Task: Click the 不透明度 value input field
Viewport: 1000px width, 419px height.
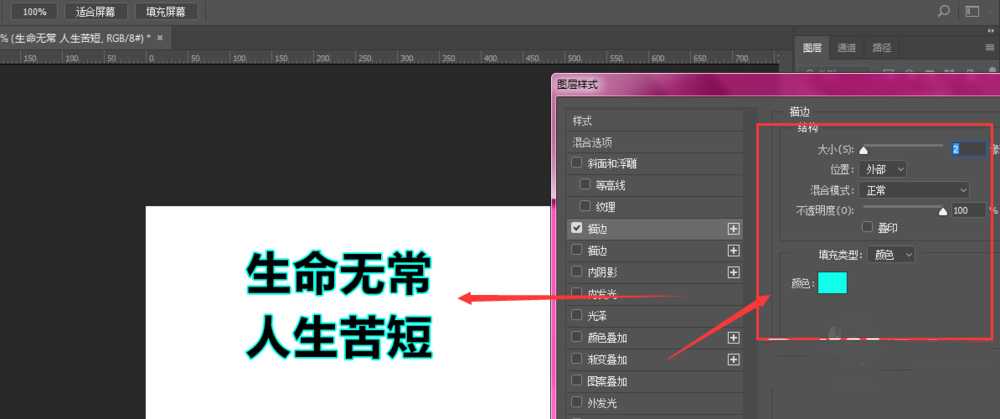Action: point(967,210)
